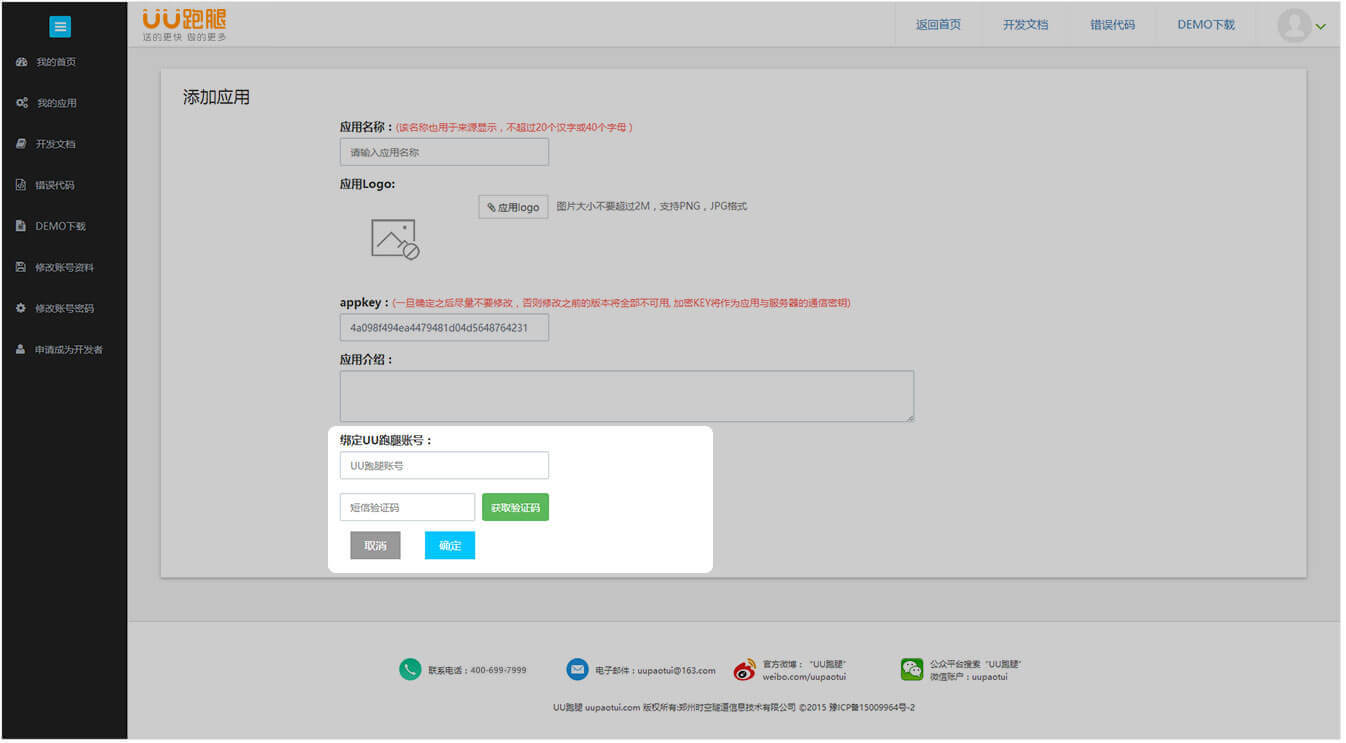Click the gear icon beside 修改账号密码

[21, 308]
